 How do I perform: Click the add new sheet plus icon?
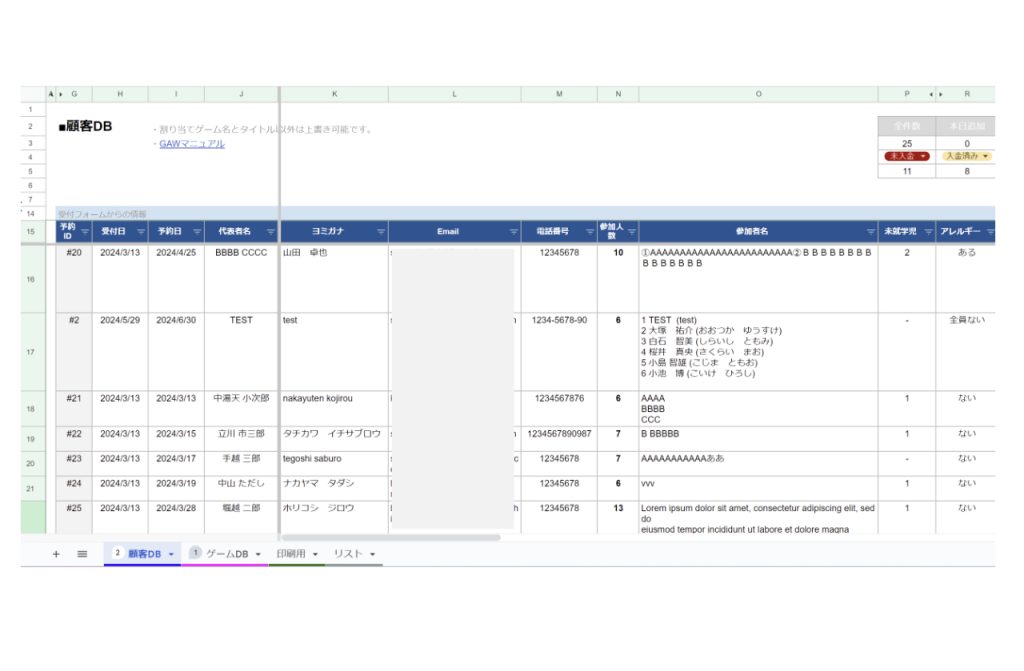pyautogui.click(x=56, y=554)
